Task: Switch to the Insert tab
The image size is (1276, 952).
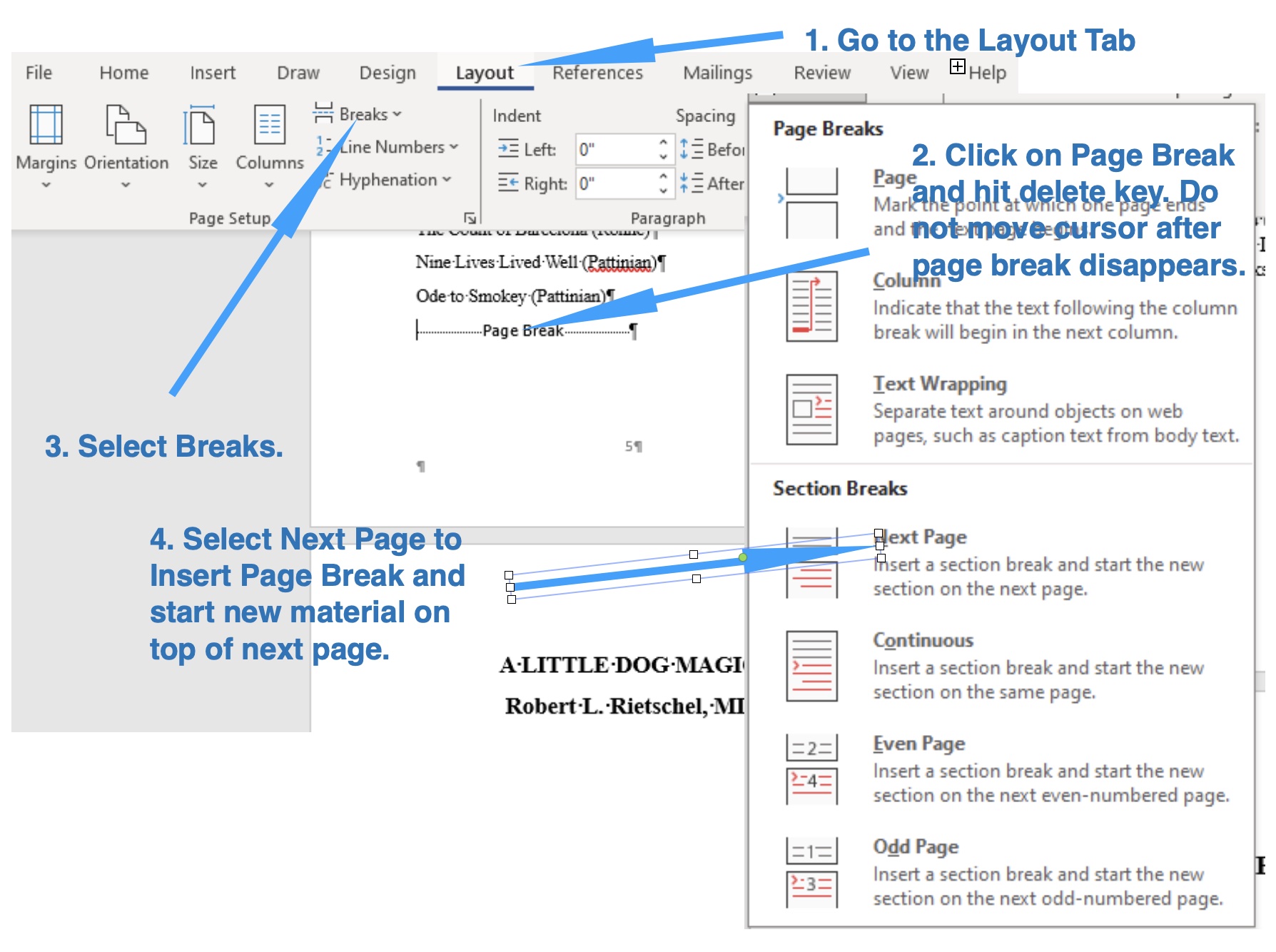Action: point(213,73)
